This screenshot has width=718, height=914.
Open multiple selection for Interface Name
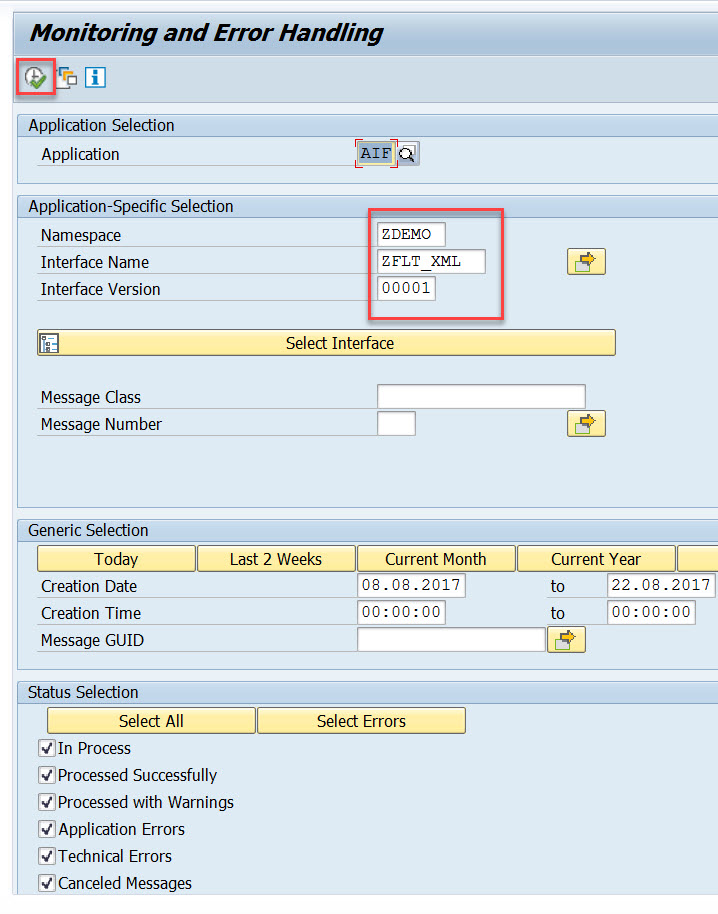coord(586,262)
